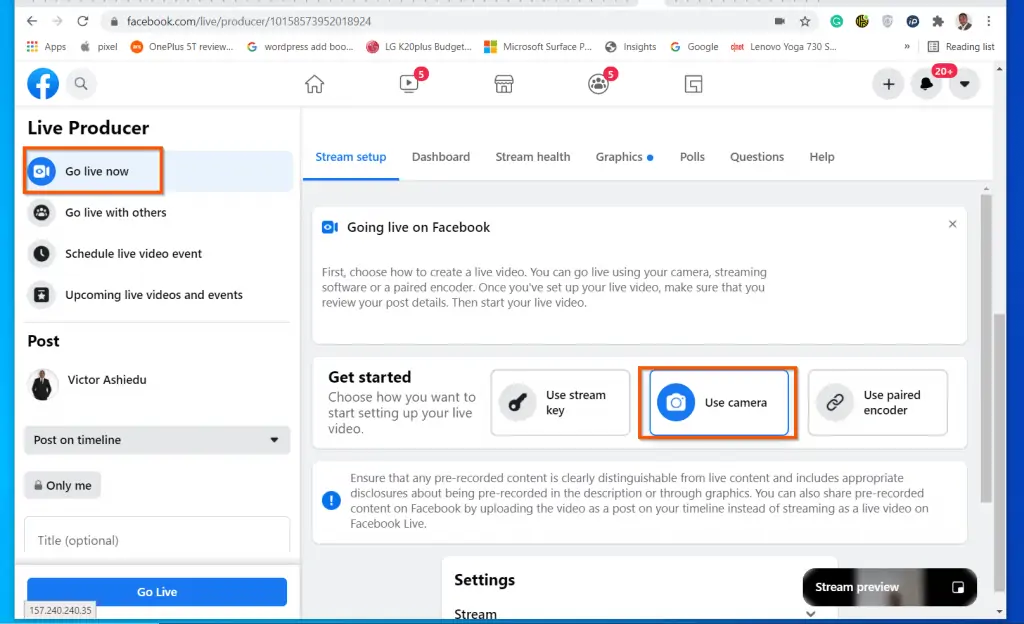Open the Reading list
Screen dimensions: 1024x624
point(961,47)
